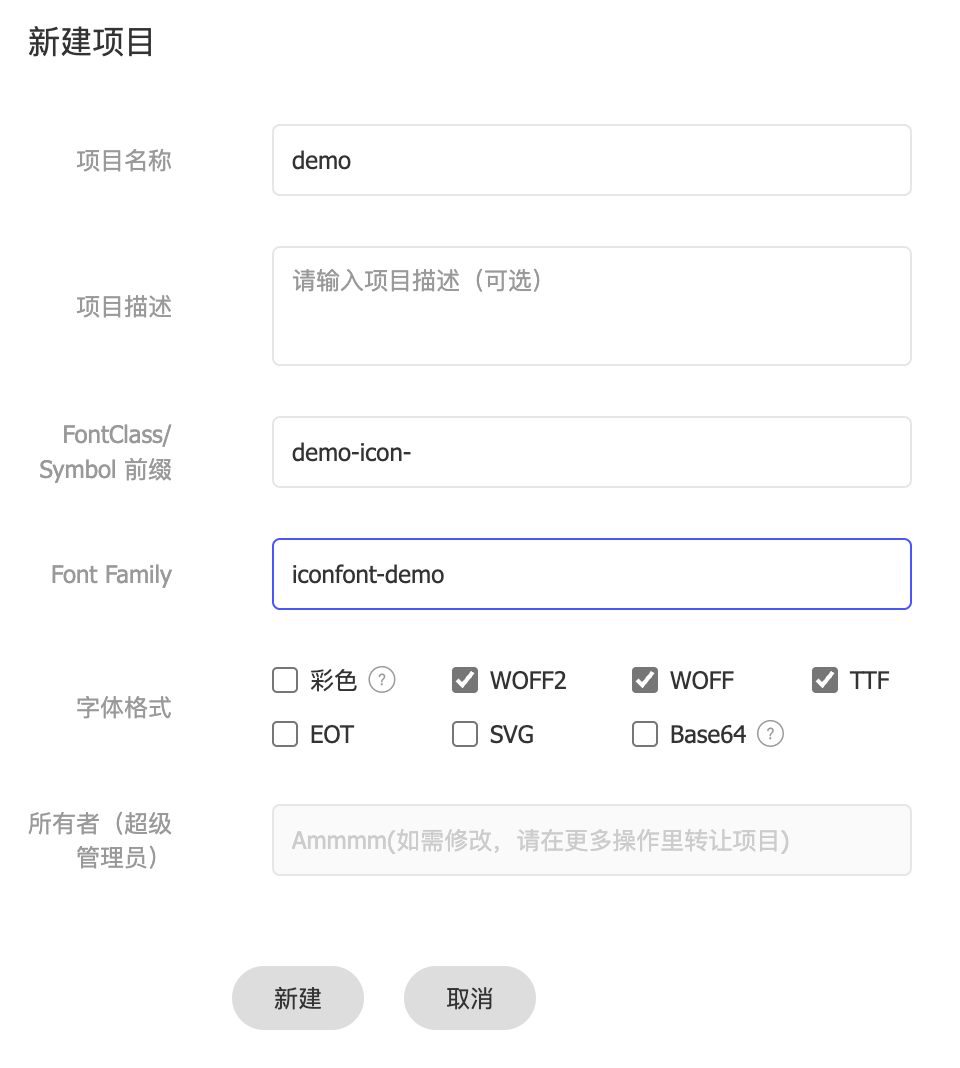Click the help icon next to 彩色
Image resolution: width=960 pixels, height=1068 pixels.
(x=382, y=680)
